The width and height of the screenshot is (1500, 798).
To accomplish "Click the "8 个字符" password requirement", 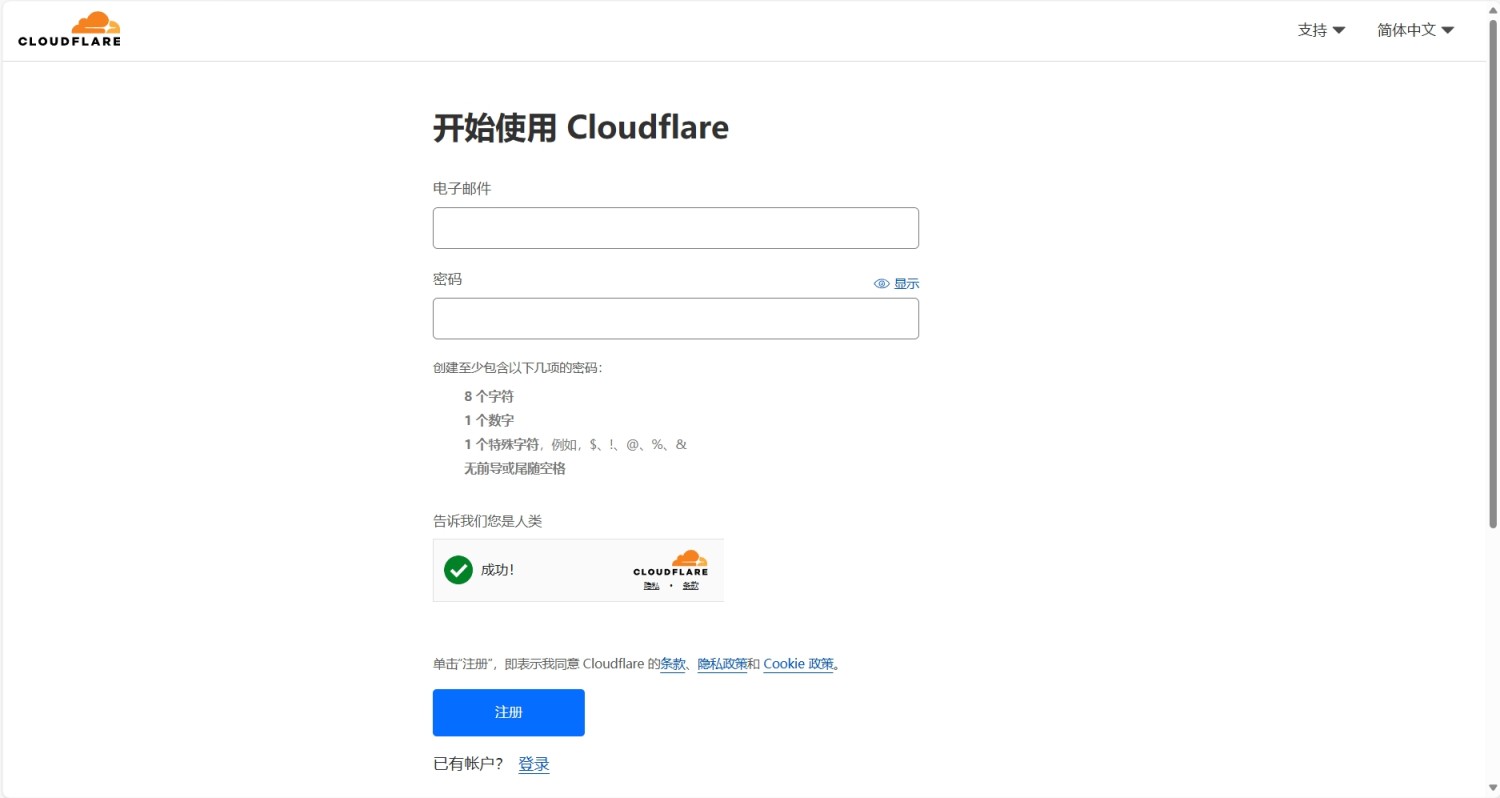I will [489, 397].
